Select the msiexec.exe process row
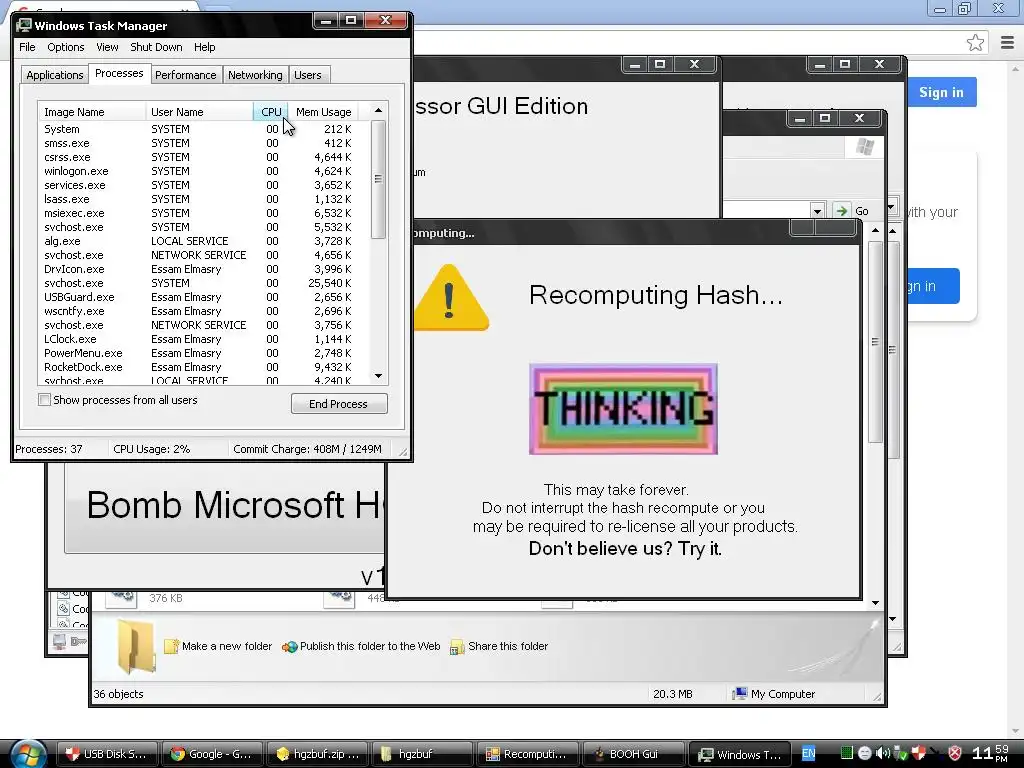 (204, 213)
